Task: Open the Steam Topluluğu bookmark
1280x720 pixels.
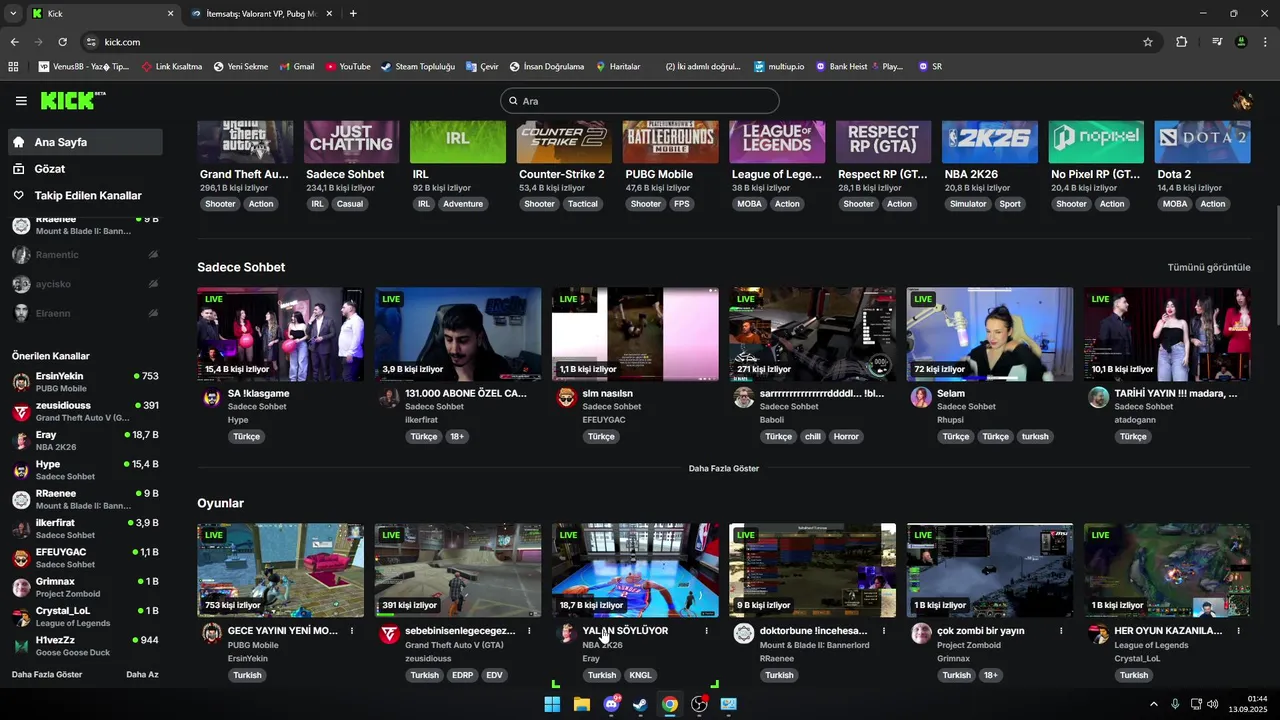Action: point(417,67)
